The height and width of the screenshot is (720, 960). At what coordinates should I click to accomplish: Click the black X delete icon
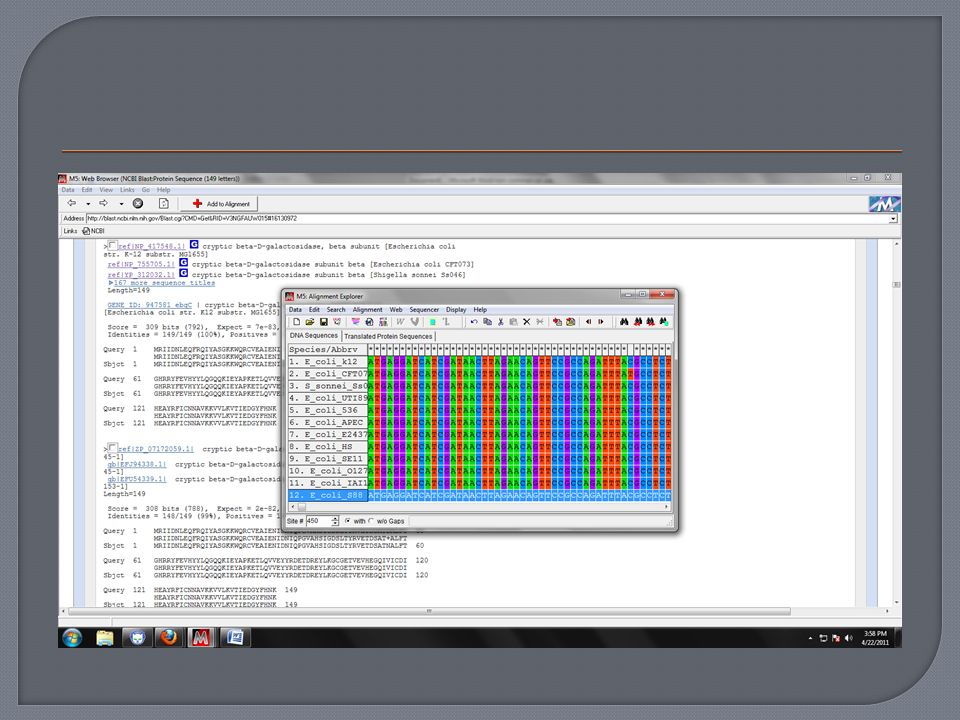pyautogui.click(x=527, y=322)
